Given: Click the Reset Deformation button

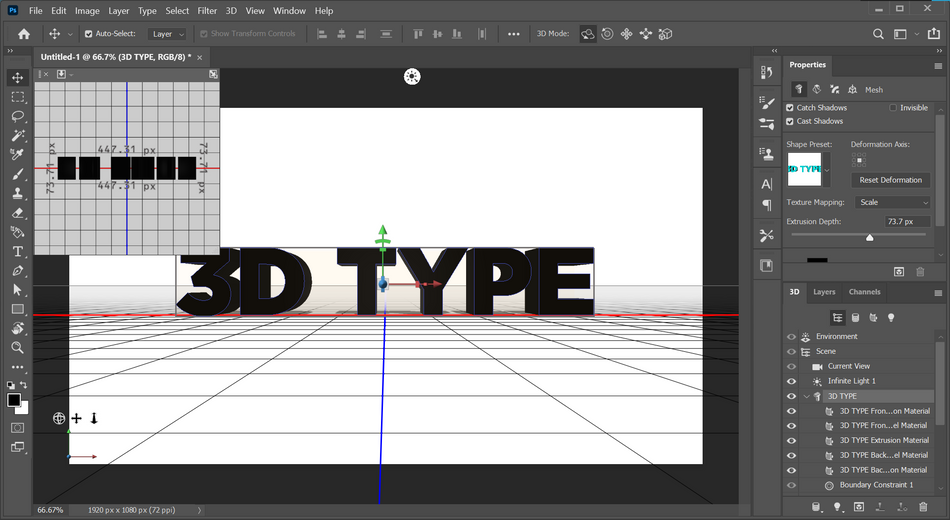Looking at the screenshot, I should pos(891,180).
